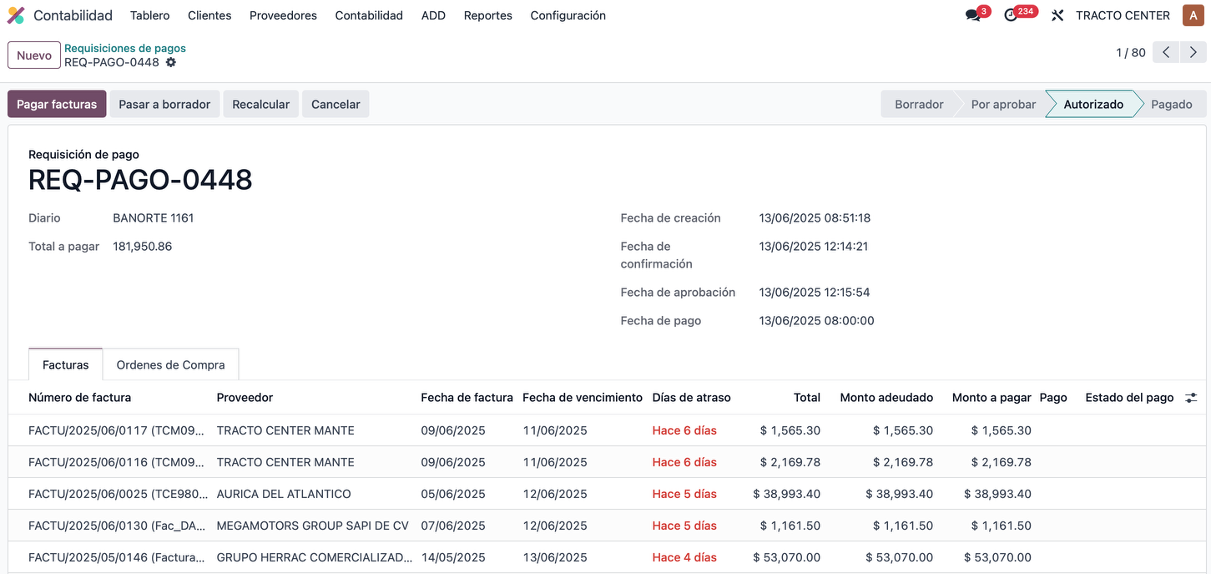Viewport: 1213px width, 581px height.
Task: Open the Contabilidad menu item
Action: 369,16
